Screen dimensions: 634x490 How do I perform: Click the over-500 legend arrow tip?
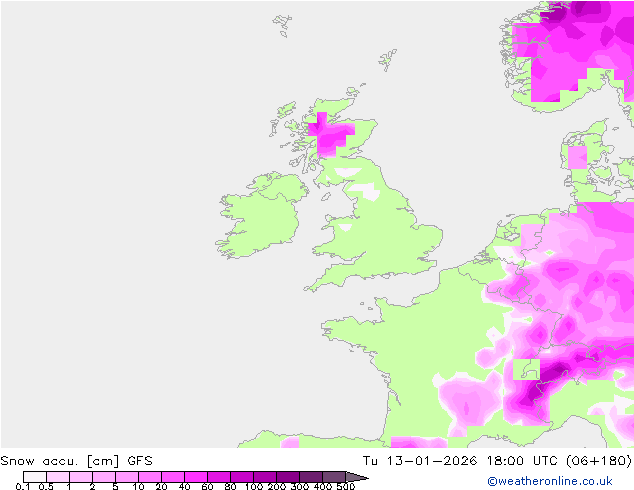(x=357, y=477)
